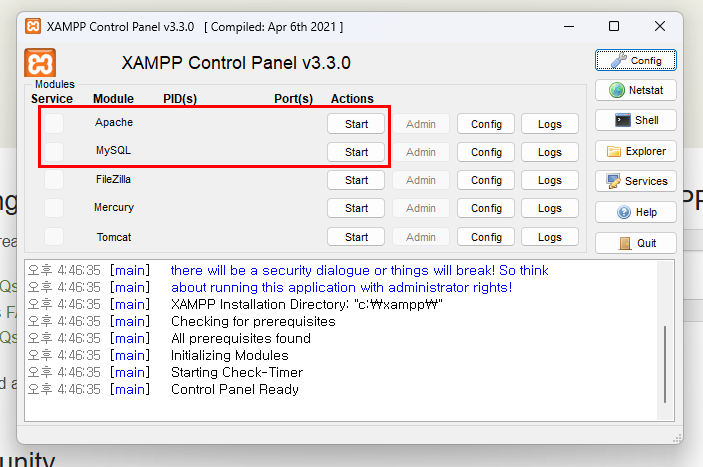Open Explorer folder button
Image resolution: width=703 pixels, height=467 pixels.
point(636,151)
